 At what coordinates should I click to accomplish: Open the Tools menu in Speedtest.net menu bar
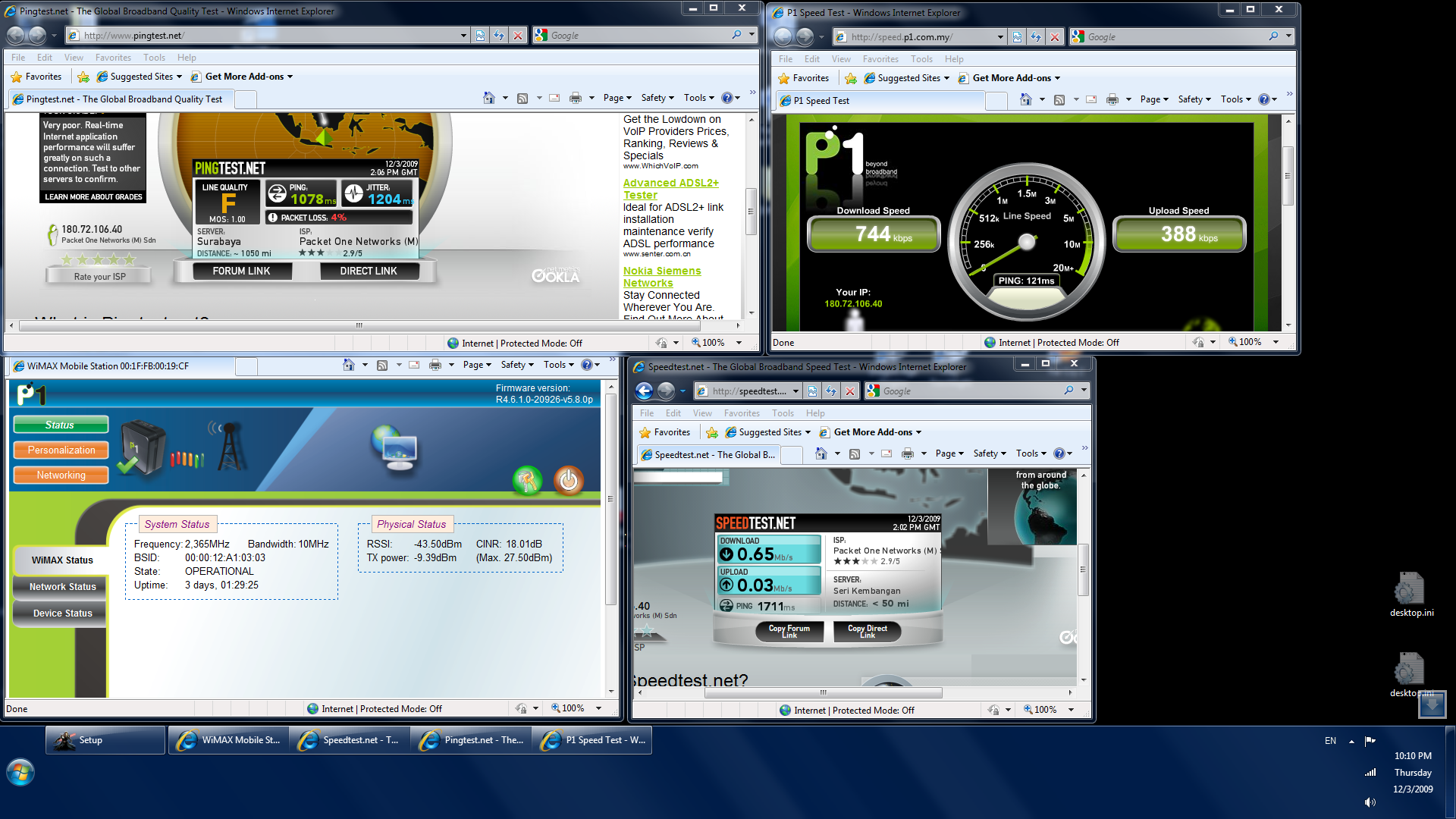(x=783, y=413)
